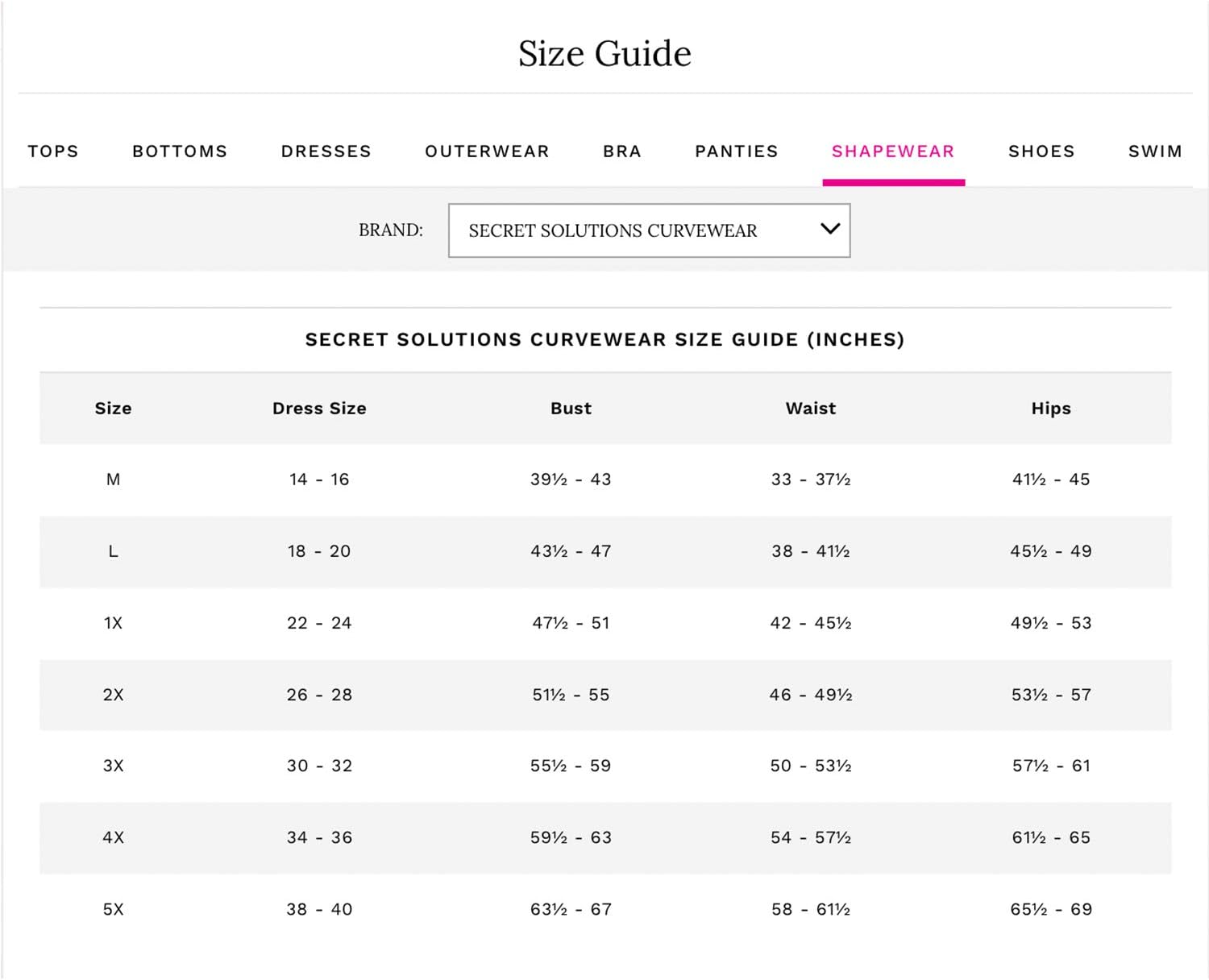
Task: Switch to the Bottoms tab
Action: [x=180, y=152]
